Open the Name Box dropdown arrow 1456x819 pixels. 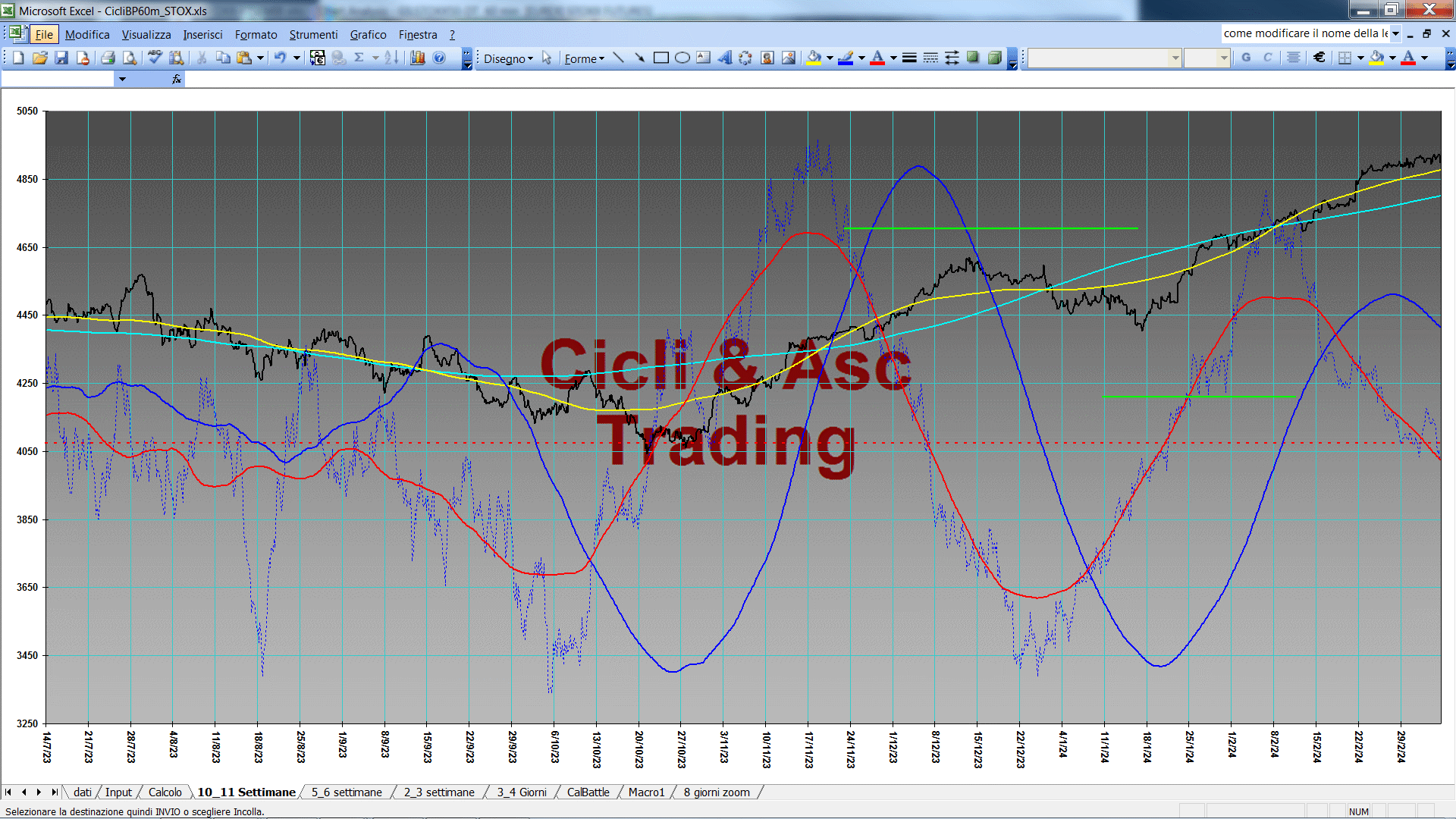pos(122,79)
